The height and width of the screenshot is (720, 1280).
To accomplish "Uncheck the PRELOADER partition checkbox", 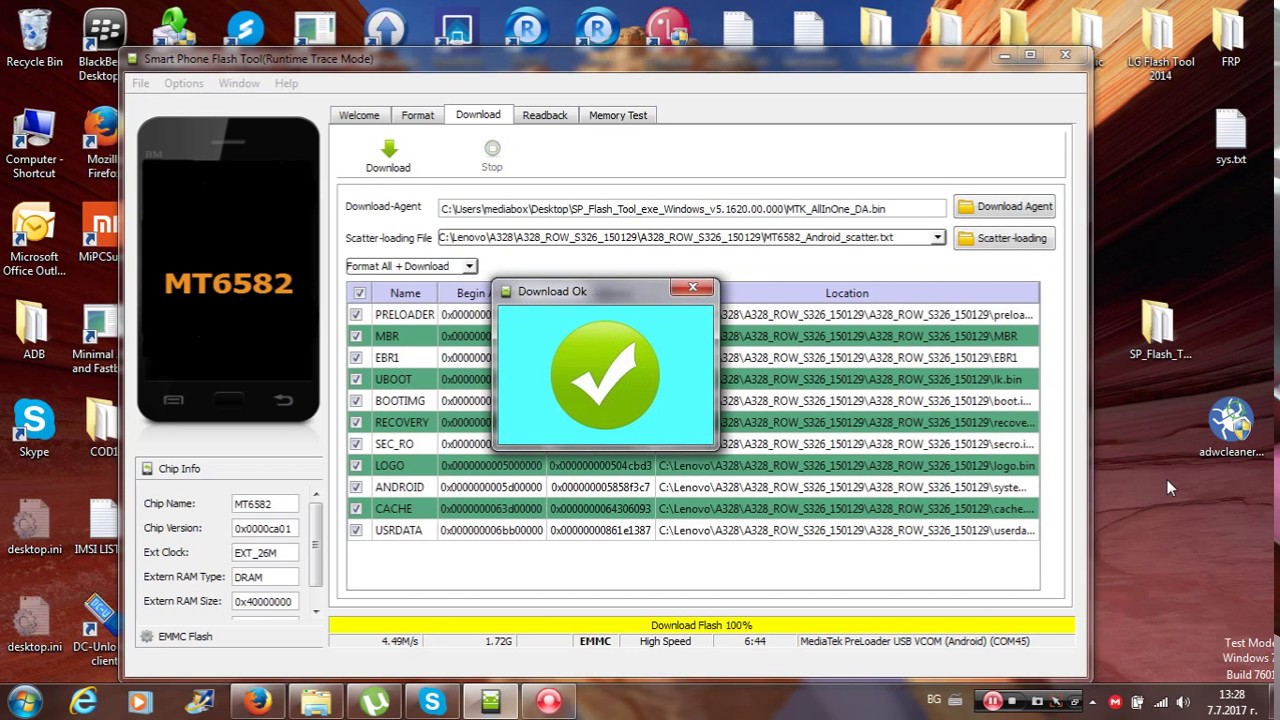I will pyautogui.click(x=356, y=314).
